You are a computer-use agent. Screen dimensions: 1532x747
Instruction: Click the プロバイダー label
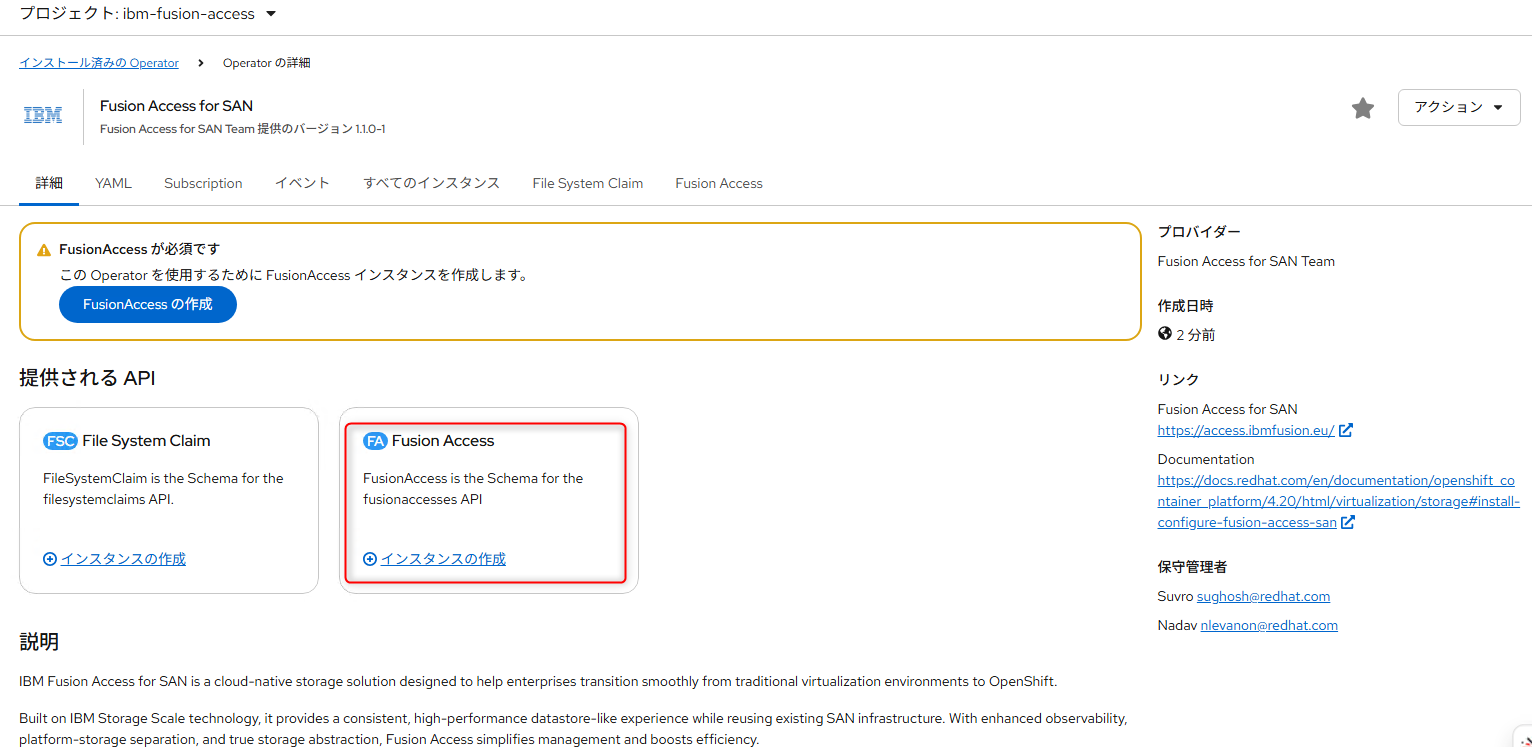pyautogui.click(x=1199, y=232)
